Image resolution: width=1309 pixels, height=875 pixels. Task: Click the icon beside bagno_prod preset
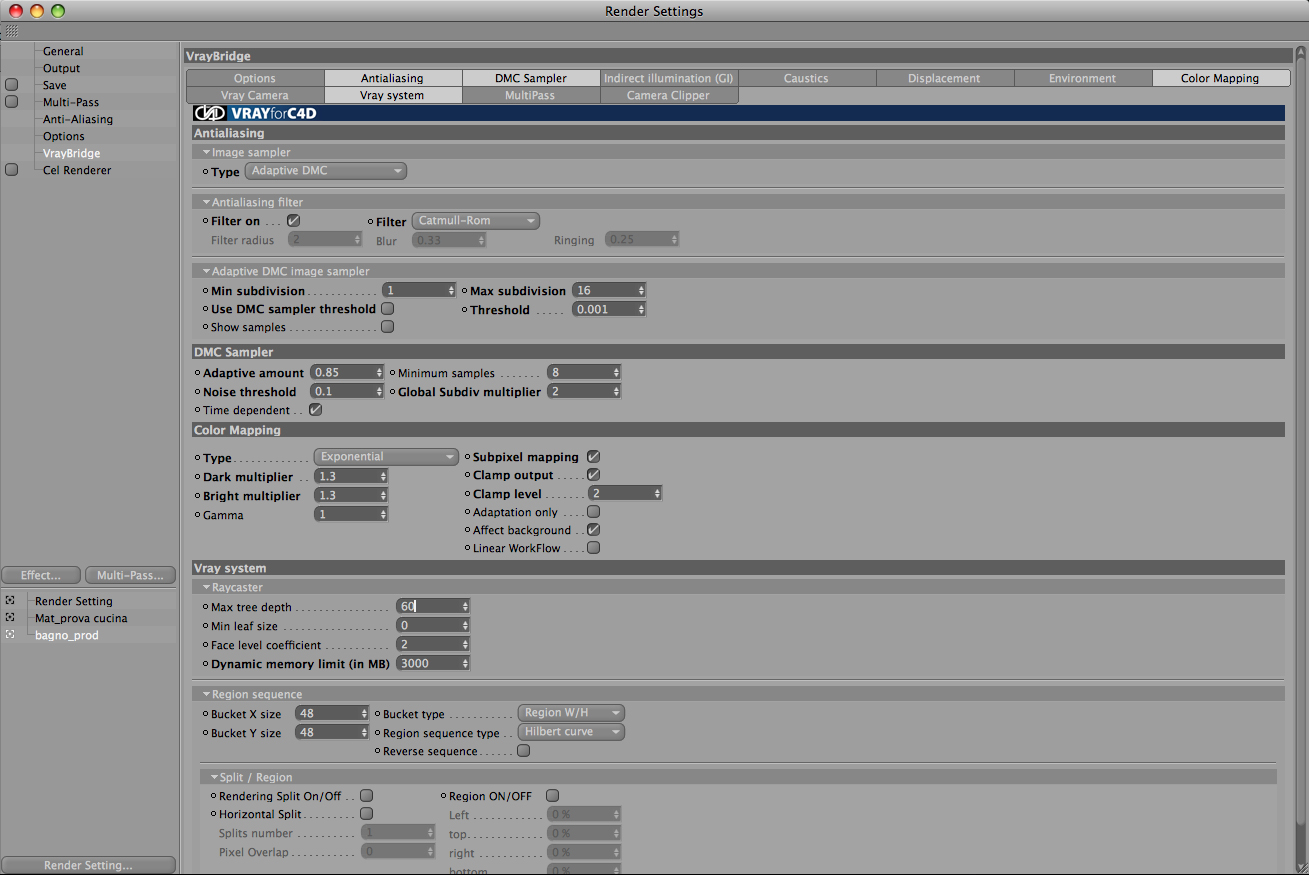pos(10,635)
